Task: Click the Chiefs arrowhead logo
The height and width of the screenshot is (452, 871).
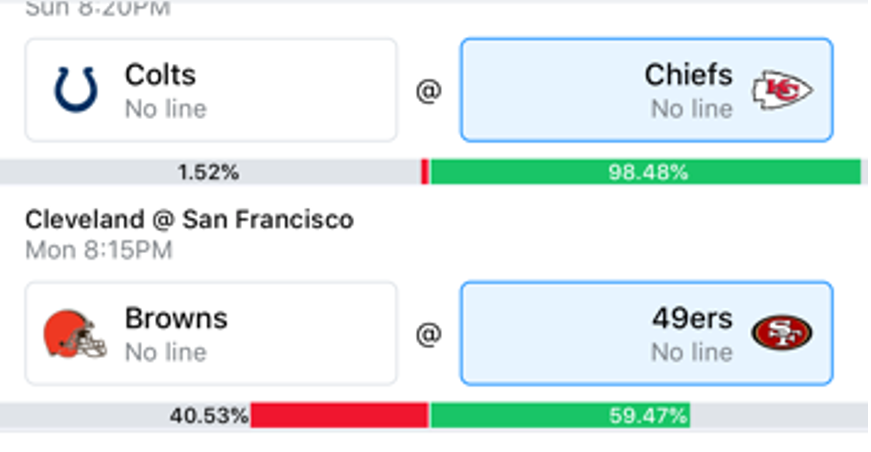Action: click(782, 90)
